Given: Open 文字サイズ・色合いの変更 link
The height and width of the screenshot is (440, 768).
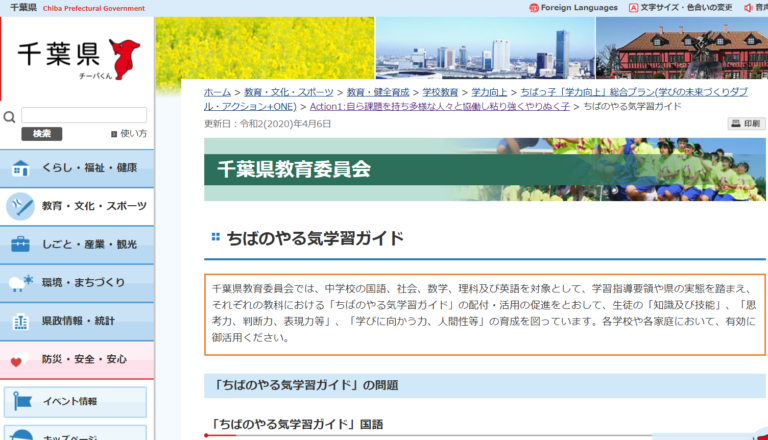Looking at the screenshot, I should pos(686,8).
